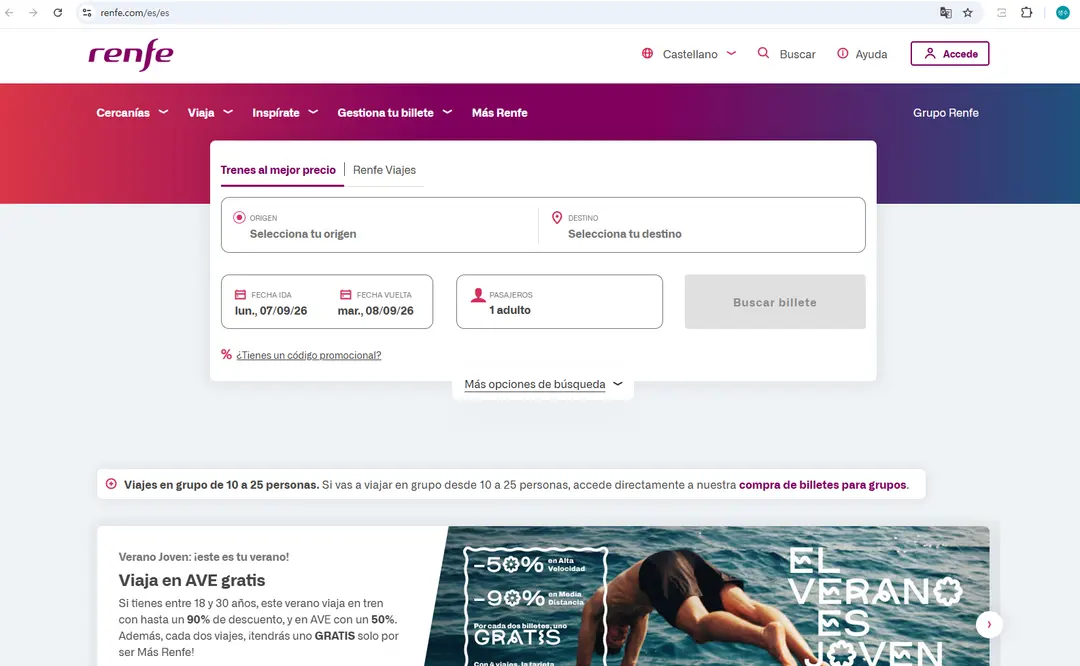The height and width of the screenshot is (666, 1080).
Task: Expand the Cercanías menu
Action: pos(132,112)
